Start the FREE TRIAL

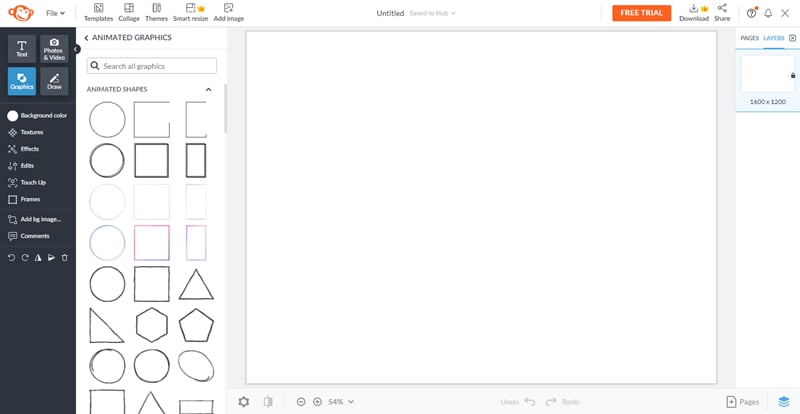(641, 13)
